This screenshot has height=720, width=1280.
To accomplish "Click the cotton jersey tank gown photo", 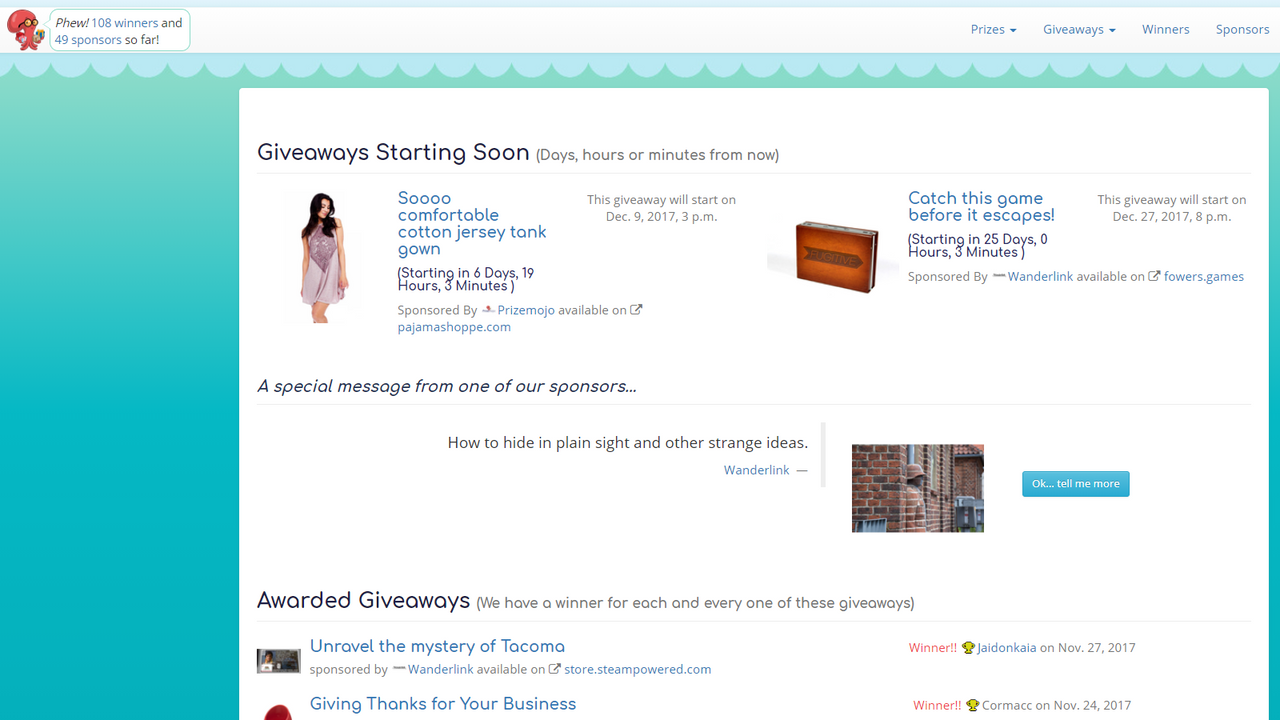I will click(x=324, y=255).
